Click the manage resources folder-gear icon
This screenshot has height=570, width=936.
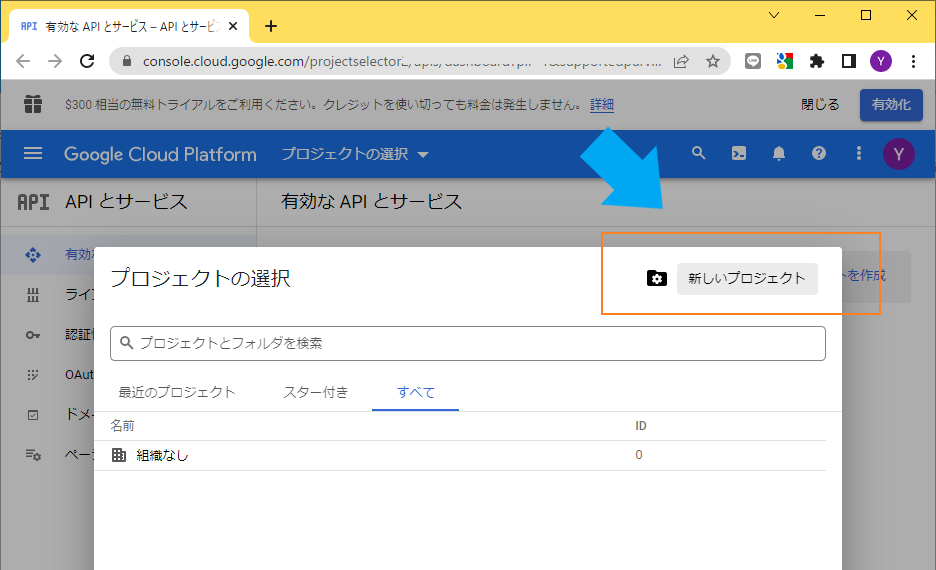657,278
